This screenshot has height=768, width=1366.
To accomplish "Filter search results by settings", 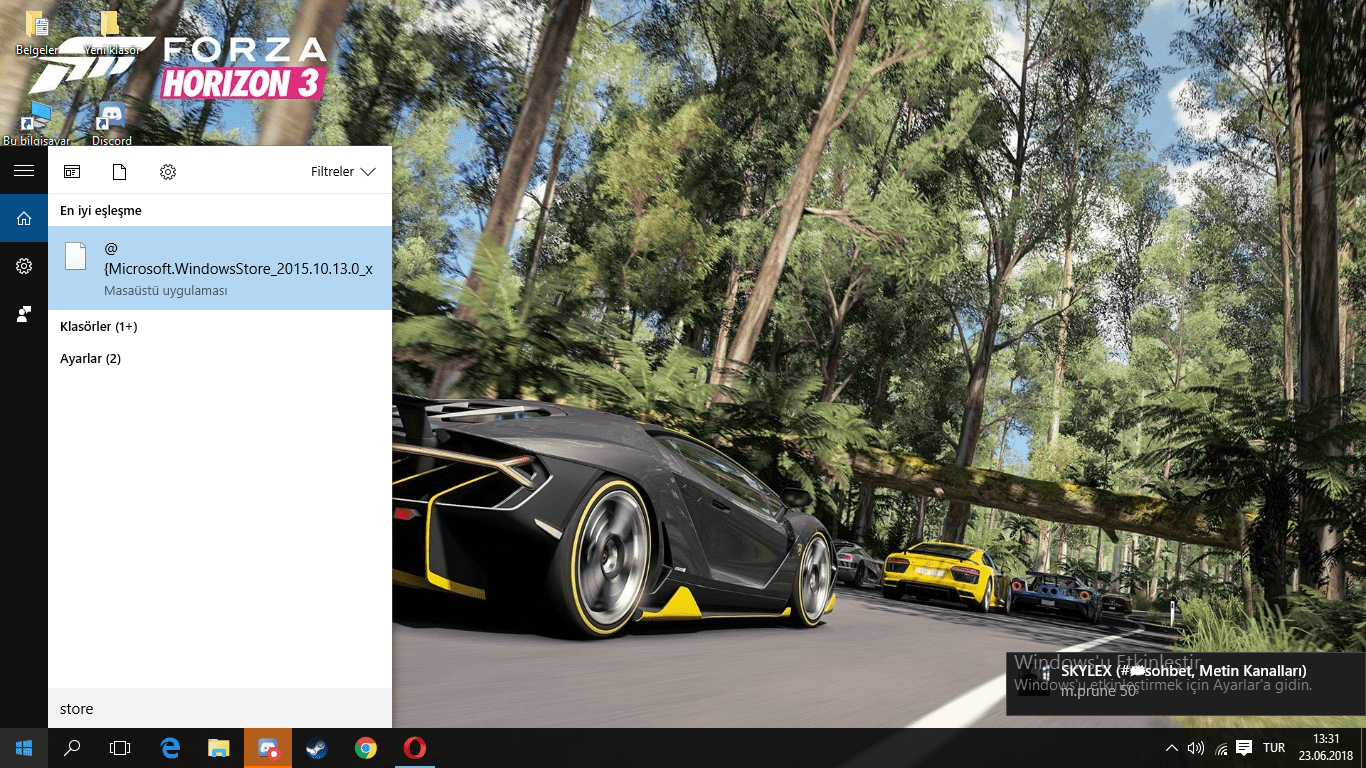I will pyautogui.click(x=168, y=172).
